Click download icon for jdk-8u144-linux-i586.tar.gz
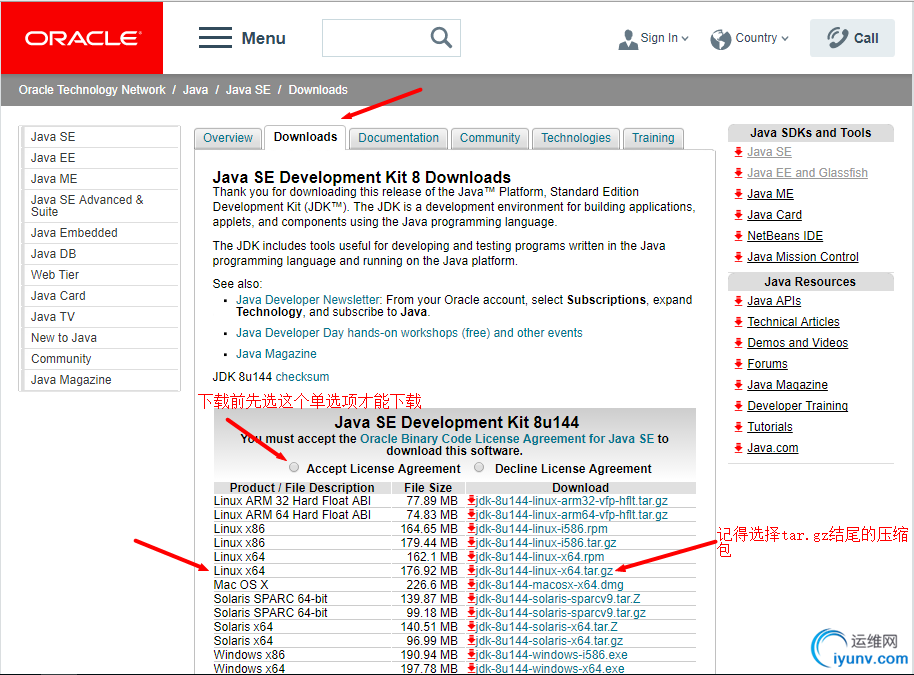The image size is (914, 675). pyautogui.click(x=472, y=543)
